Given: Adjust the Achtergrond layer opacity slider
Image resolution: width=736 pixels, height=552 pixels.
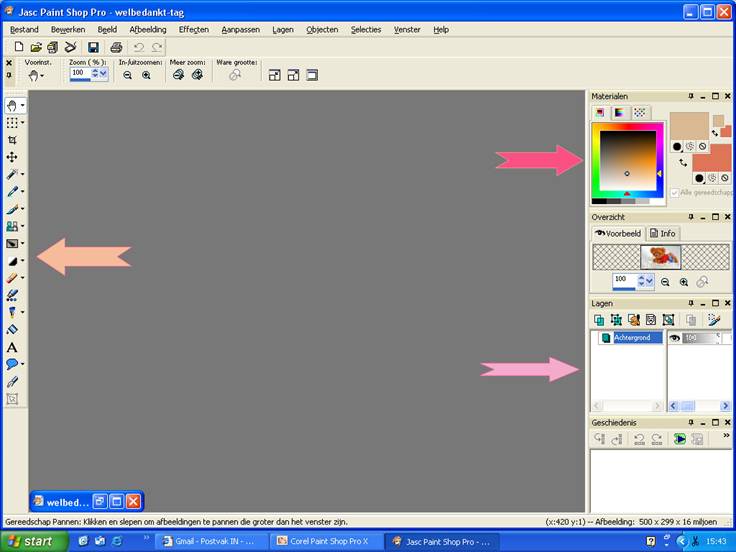Looking at the screenshot, I should click(x=701, y=338).
